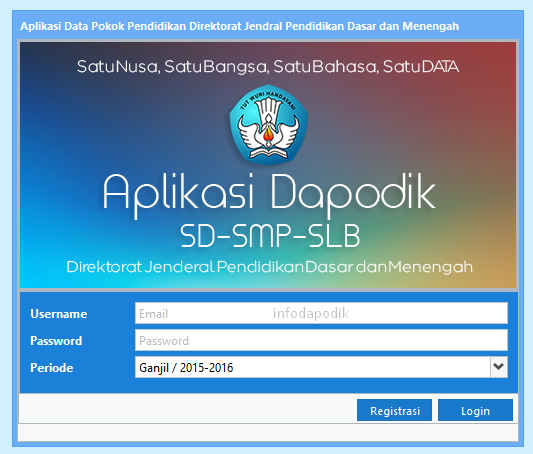Click the Username label

59,314
